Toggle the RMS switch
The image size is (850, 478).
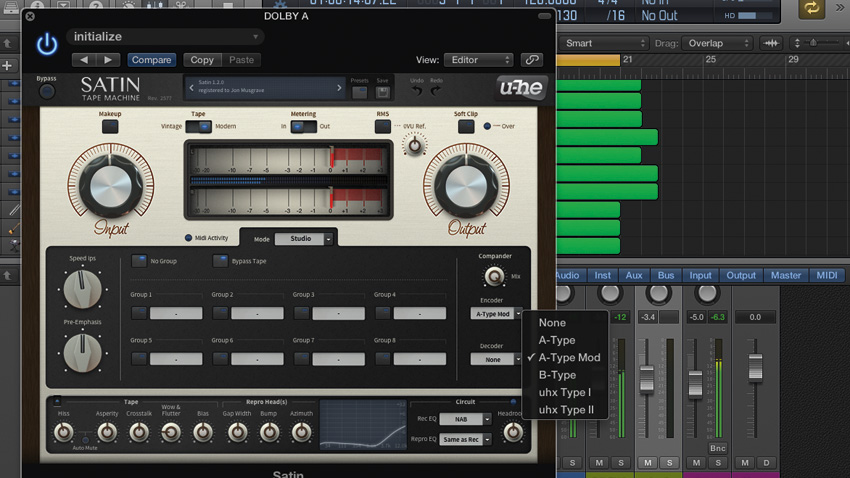pyautogui.click(x=383, y=127)
